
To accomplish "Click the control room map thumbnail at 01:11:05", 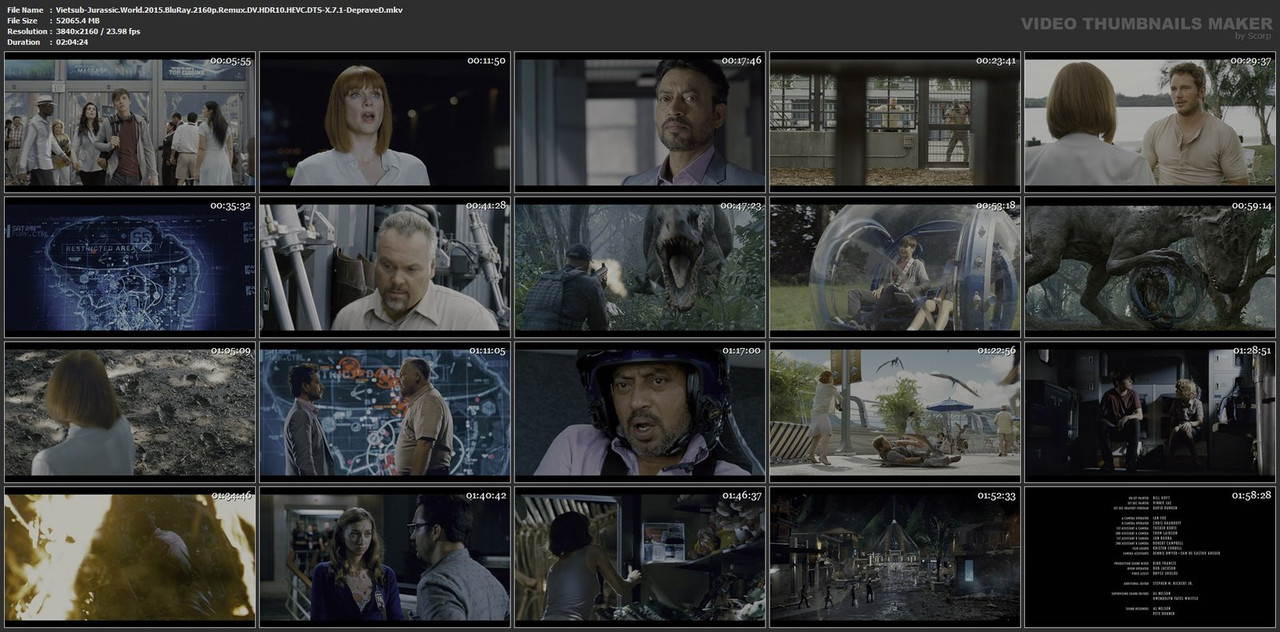I will point(385,412).
